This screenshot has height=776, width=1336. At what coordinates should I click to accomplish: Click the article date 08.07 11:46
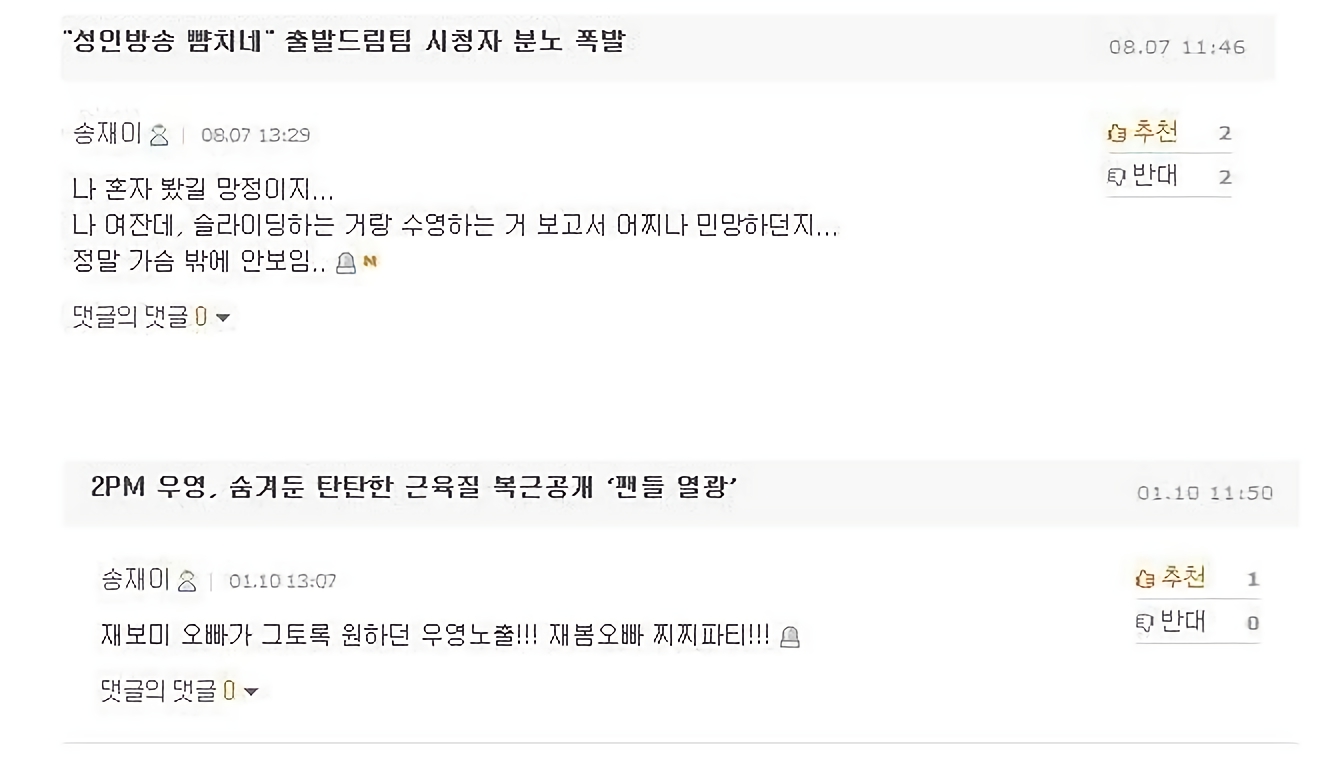(1177, 47)
